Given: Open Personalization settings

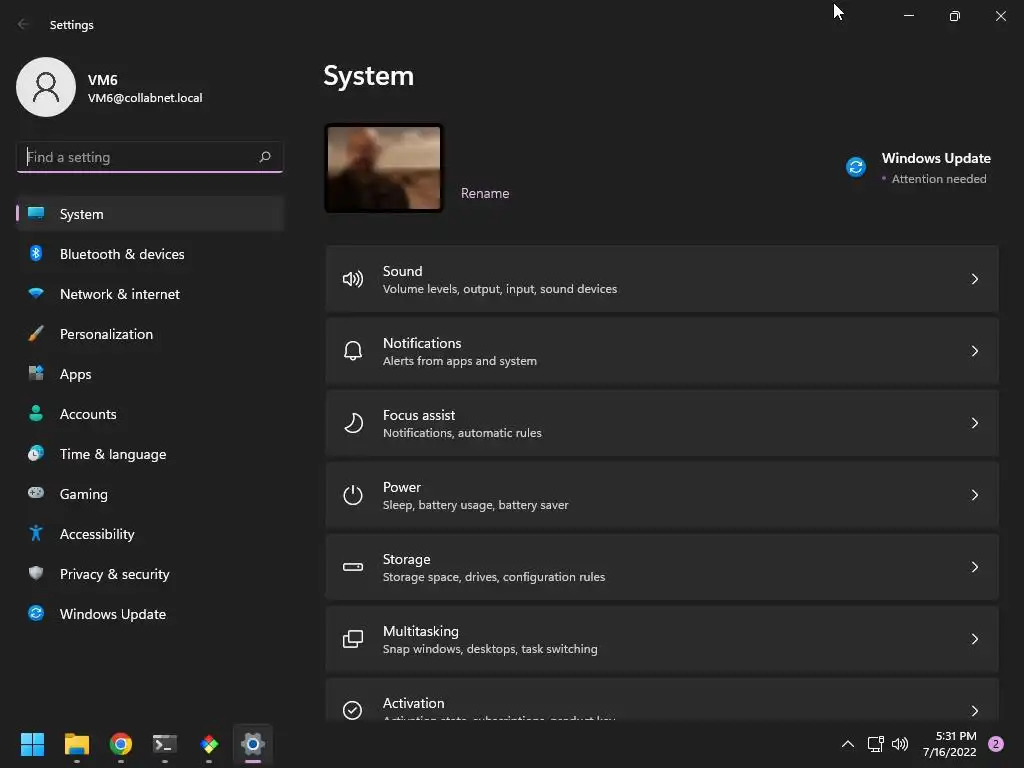Looking at the screenshot, I should pyautogui.click(x=150, y=334).
